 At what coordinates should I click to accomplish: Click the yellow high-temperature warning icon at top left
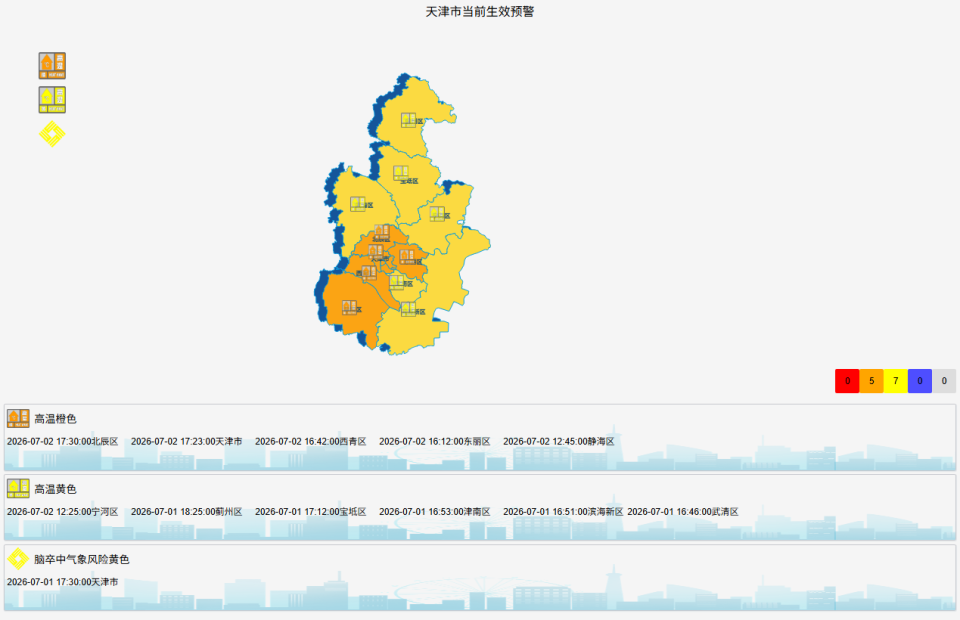[52, 100]
